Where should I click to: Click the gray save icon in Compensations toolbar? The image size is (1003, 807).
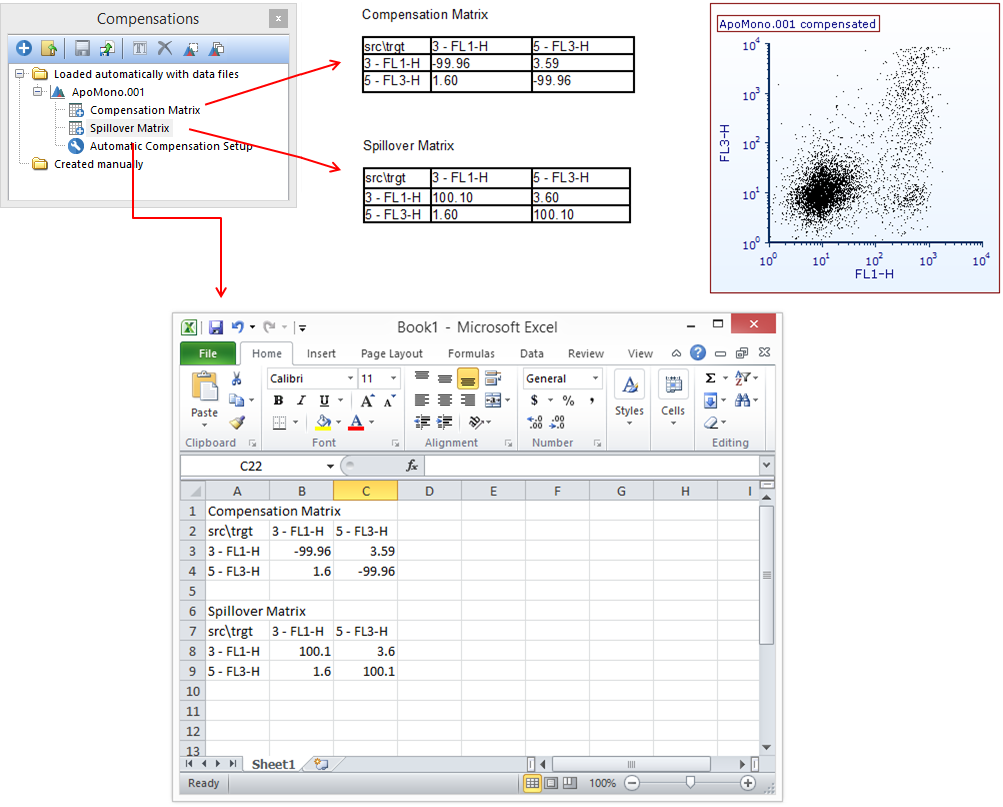(x=82, y=48)
